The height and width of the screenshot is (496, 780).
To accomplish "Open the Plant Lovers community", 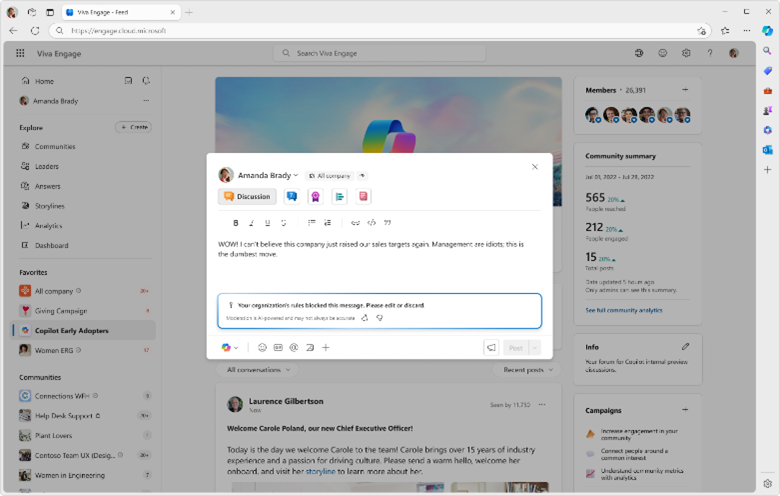I will pyautogui.click(x=85, y=435).
